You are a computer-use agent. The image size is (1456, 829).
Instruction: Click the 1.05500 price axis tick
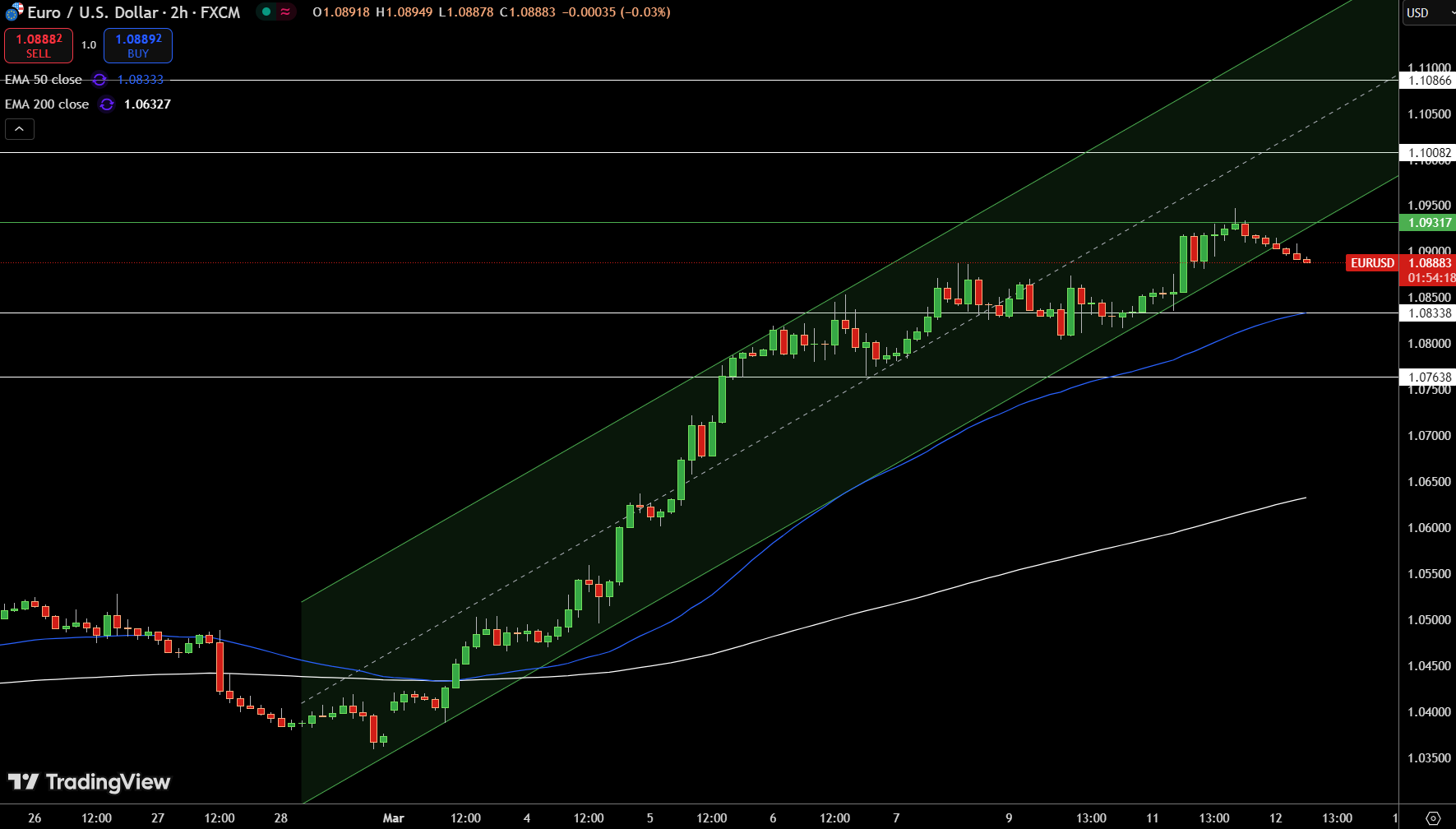tap(1429, 574)
